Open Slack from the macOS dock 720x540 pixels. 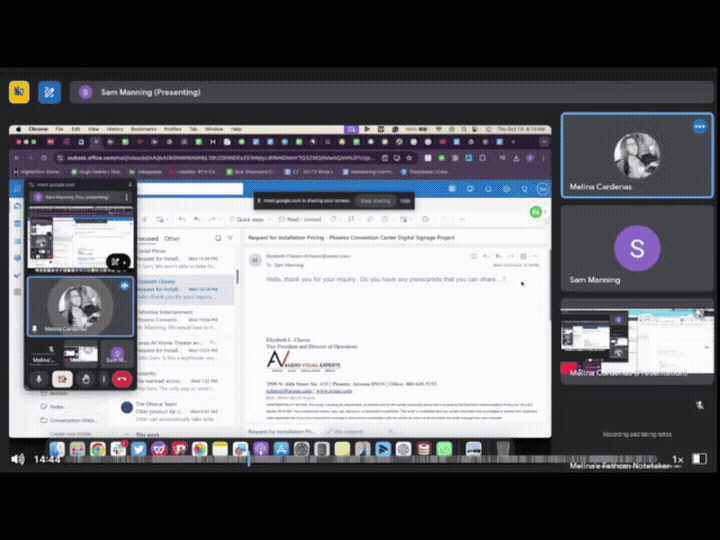pyautogui.click(x=118, y=449)
